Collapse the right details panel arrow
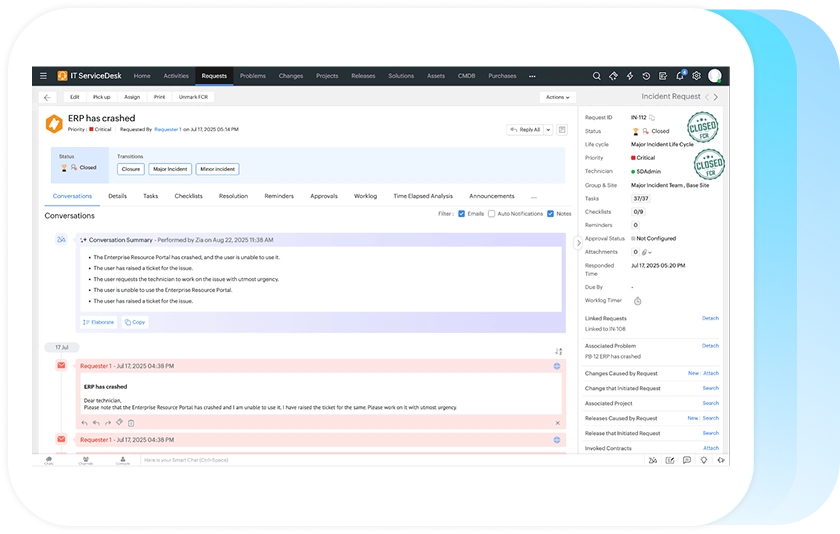The height and width of the screenshot is (534, 840). click(578, 243)
